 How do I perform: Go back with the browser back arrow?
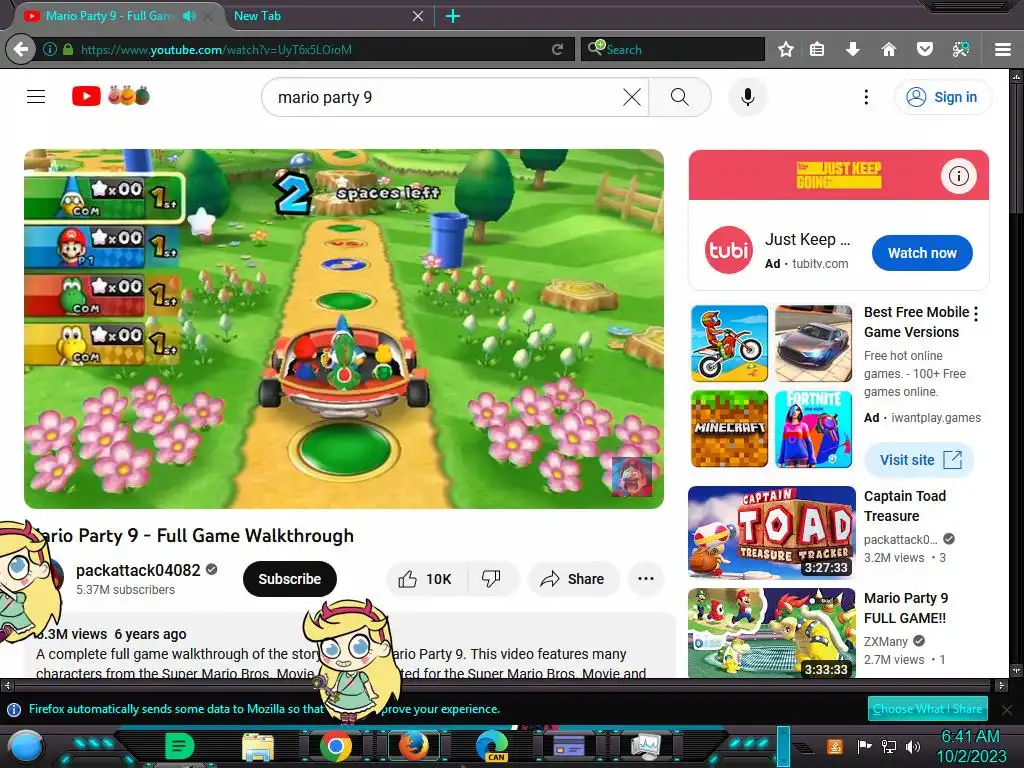(x=21, y=49)
